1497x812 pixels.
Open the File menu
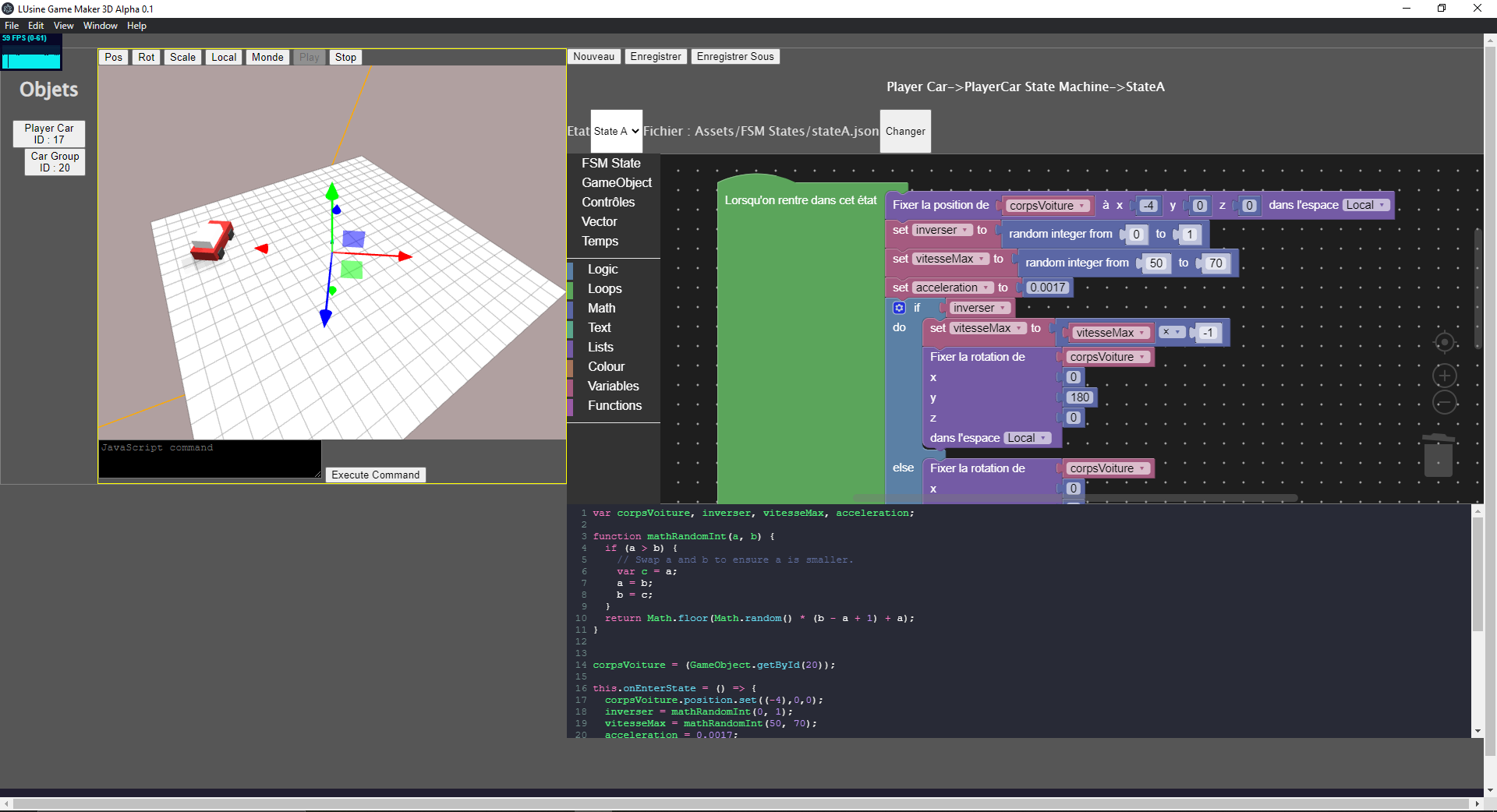(x=12, y=26)
